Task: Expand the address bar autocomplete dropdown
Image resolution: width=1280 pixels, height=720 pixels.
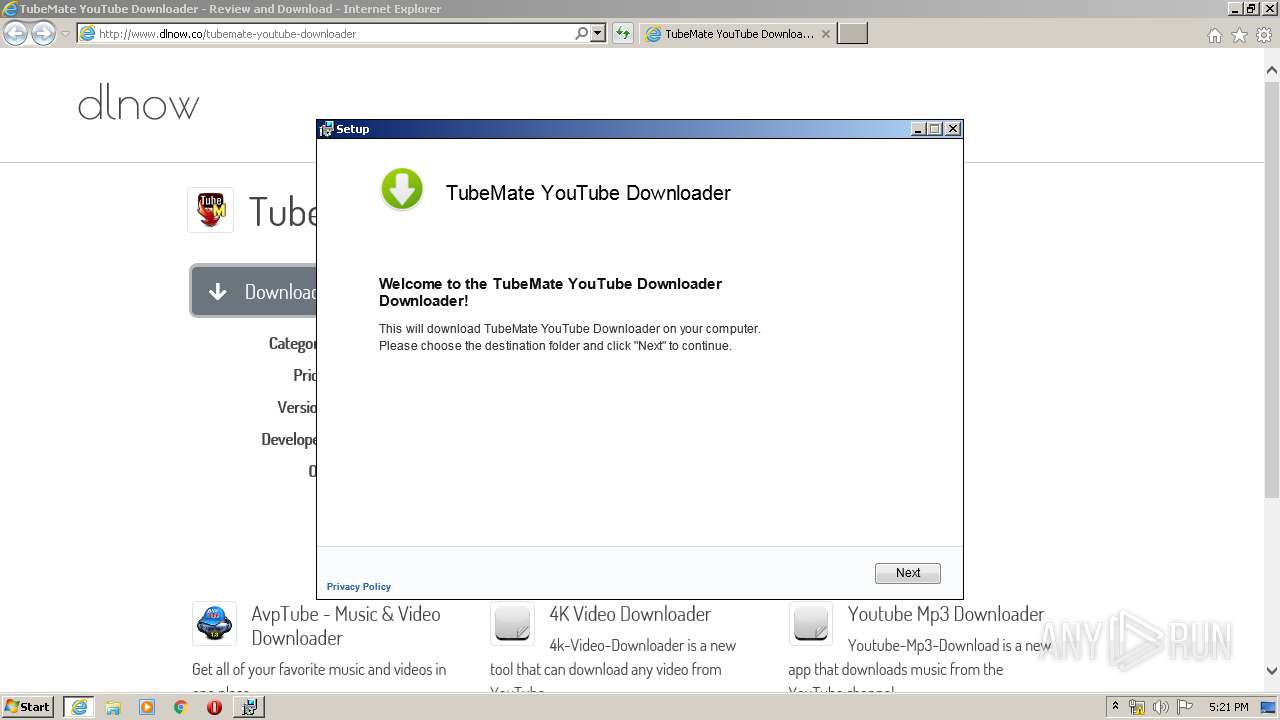Action: pyautogui.click(x=598, y=33)
